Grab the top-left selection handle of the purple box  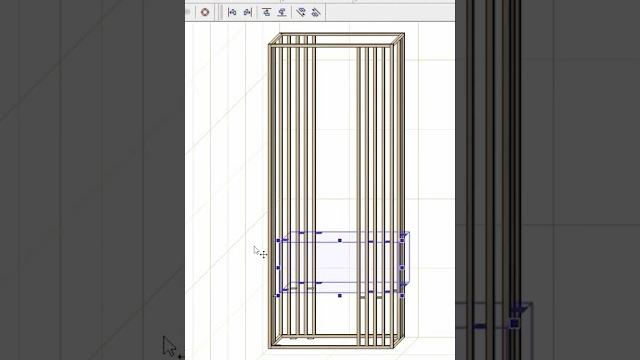click(x=278, y=241)
